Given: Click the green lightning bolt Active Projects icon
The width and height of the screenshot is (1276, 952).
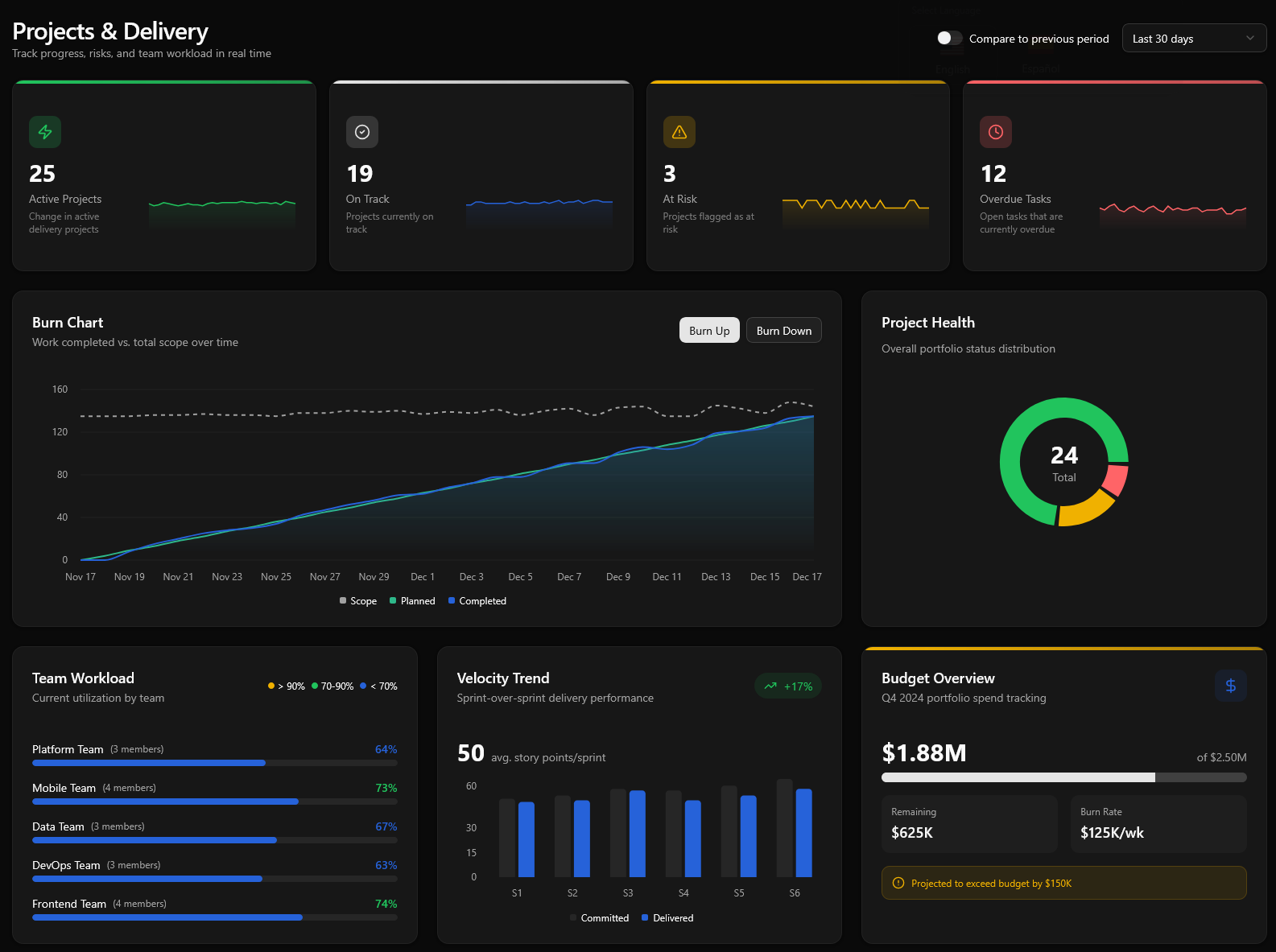Looking at the screenshot, I should click(45, 132).
